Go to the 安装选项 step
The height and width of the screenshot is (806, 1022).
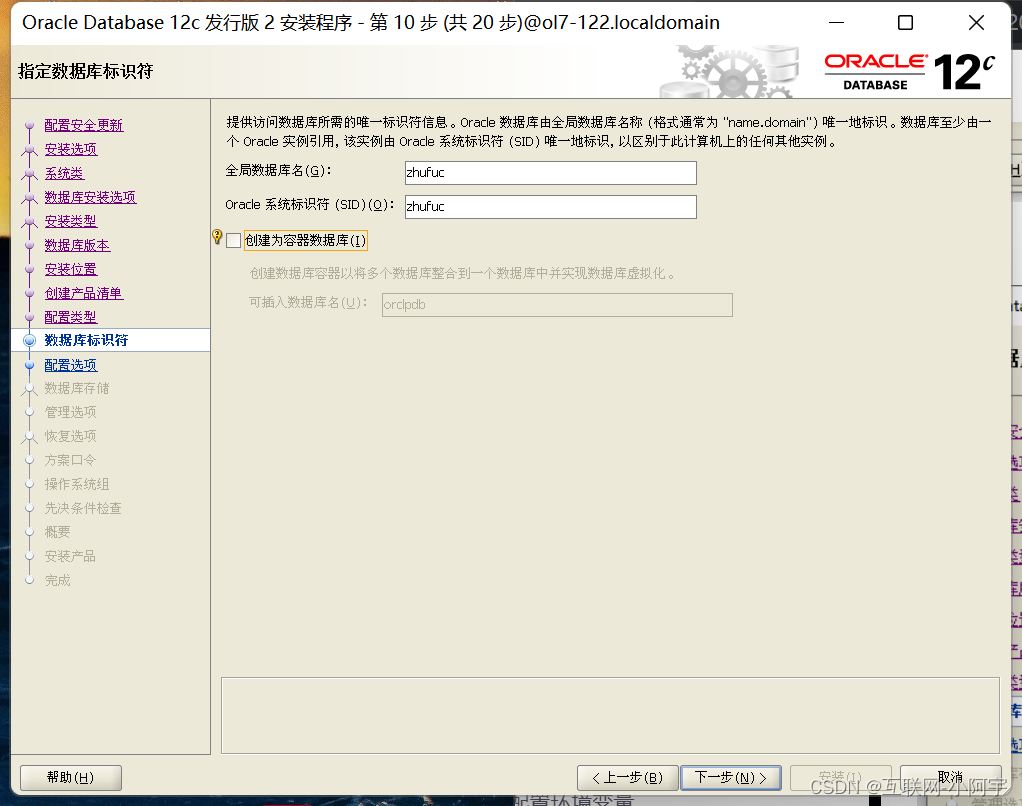click(x=70, y=149)
